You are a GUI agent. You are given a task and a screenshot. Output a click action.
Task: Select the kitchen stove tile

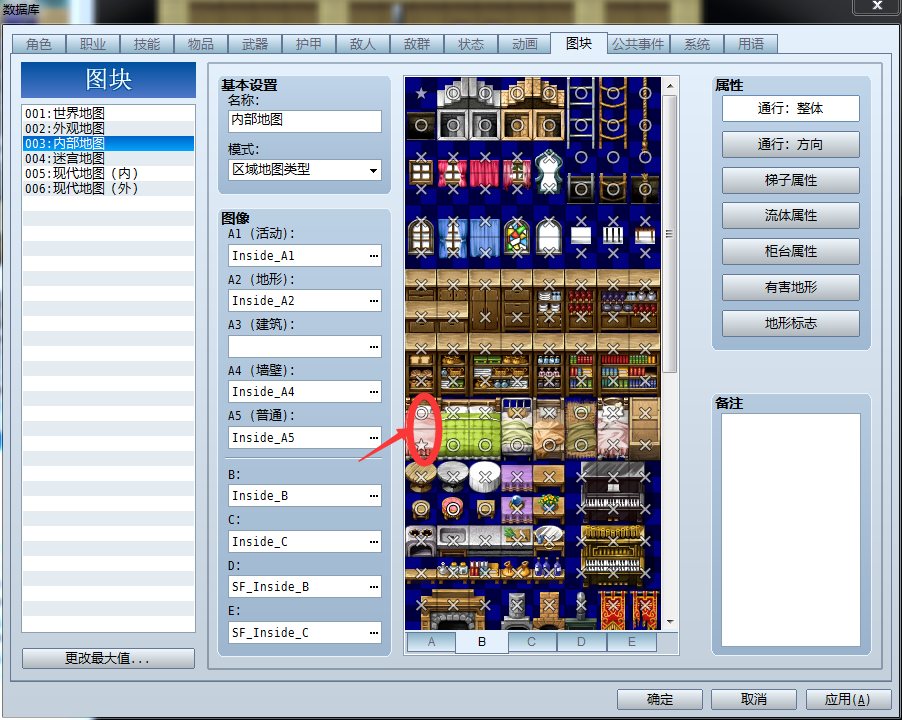pos(421,541)
